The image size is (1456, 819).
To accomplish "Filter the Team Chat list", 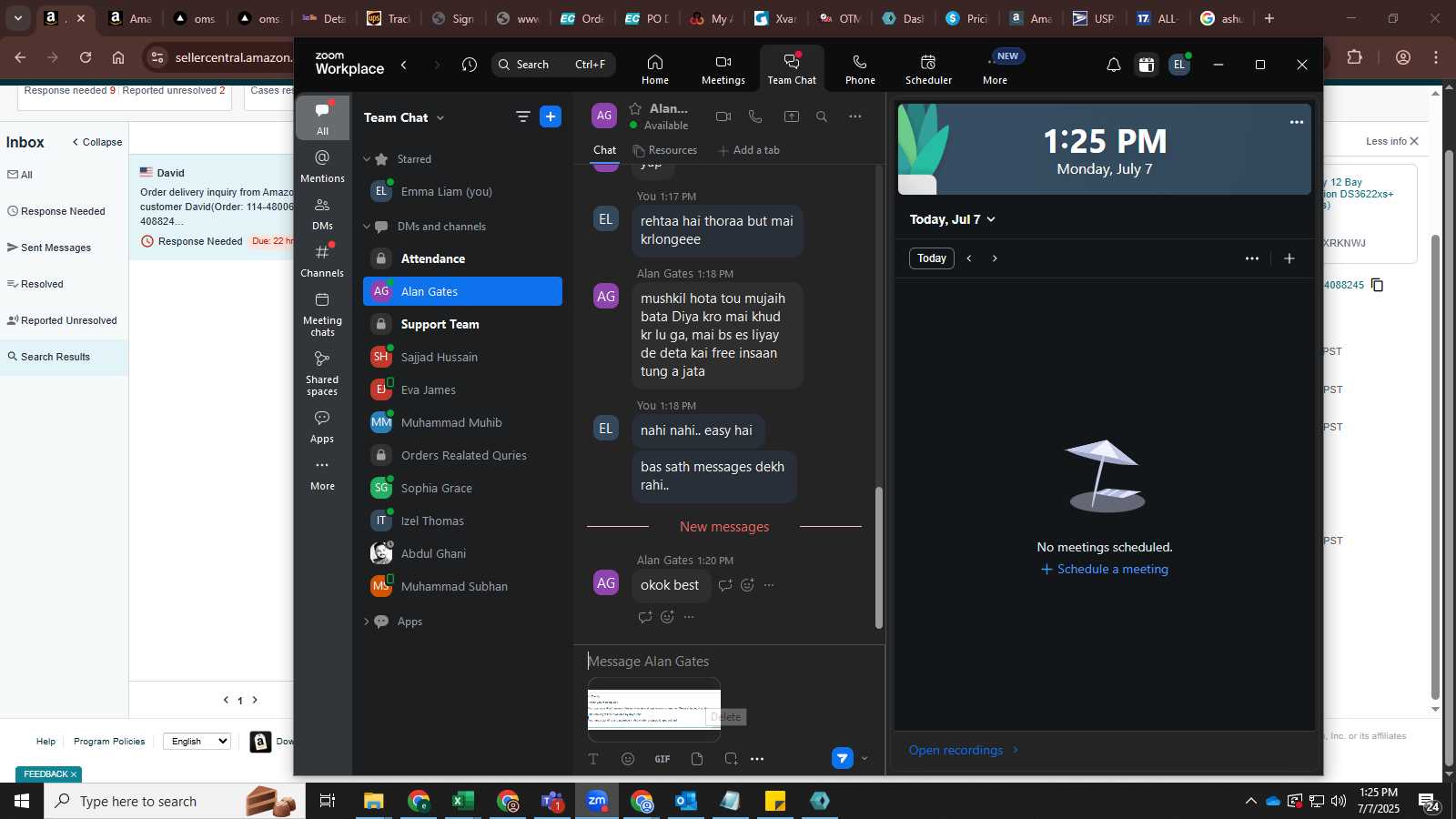I will [x=522, y=116].
